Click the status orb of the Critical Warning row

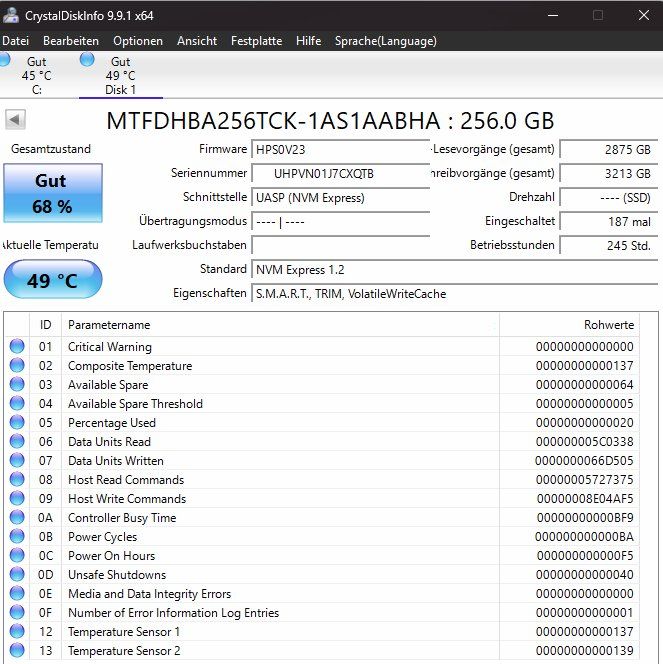(17, 346)
